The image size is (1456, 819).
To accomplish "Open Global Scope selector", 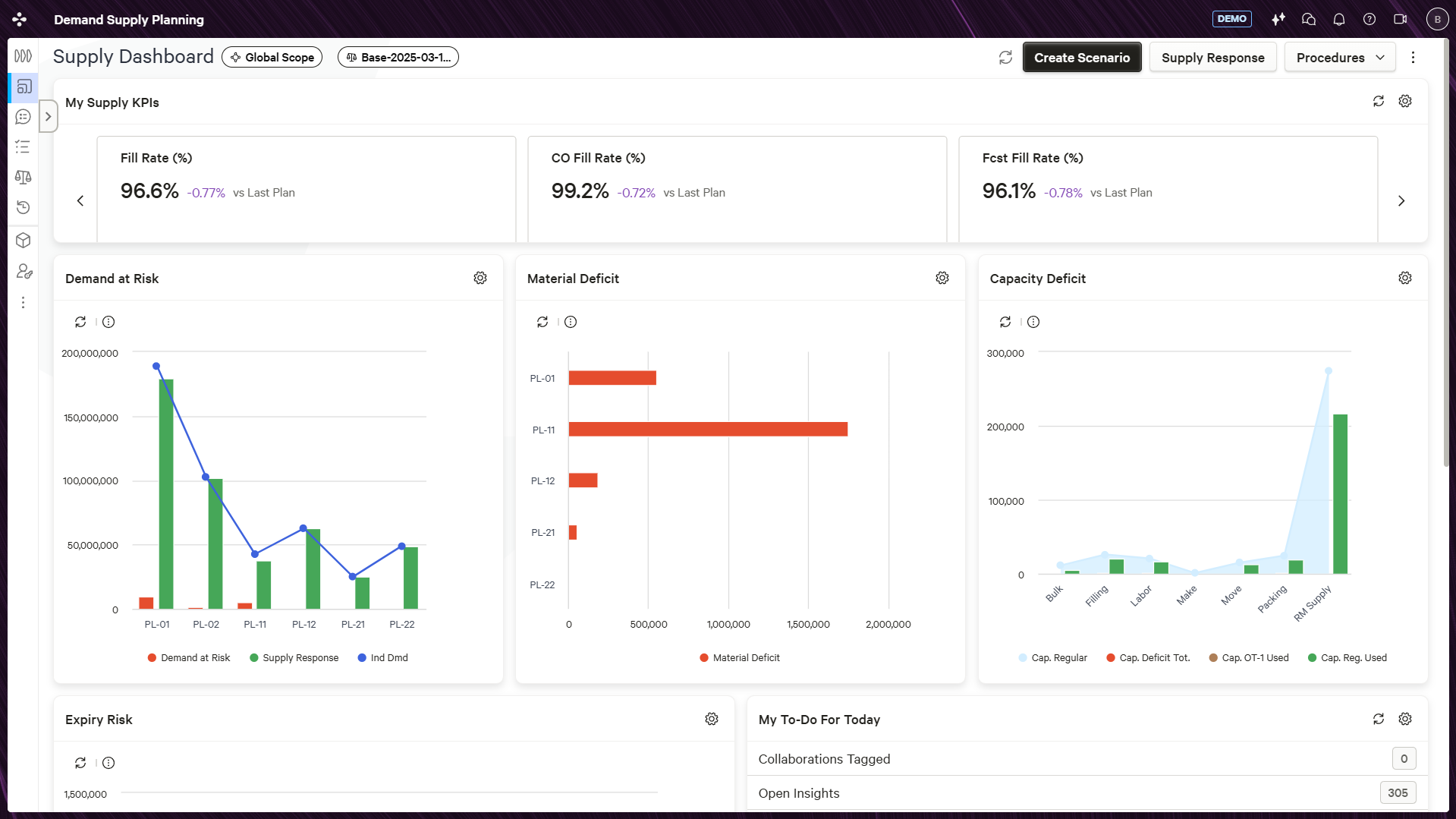I will tap(272, 58).
